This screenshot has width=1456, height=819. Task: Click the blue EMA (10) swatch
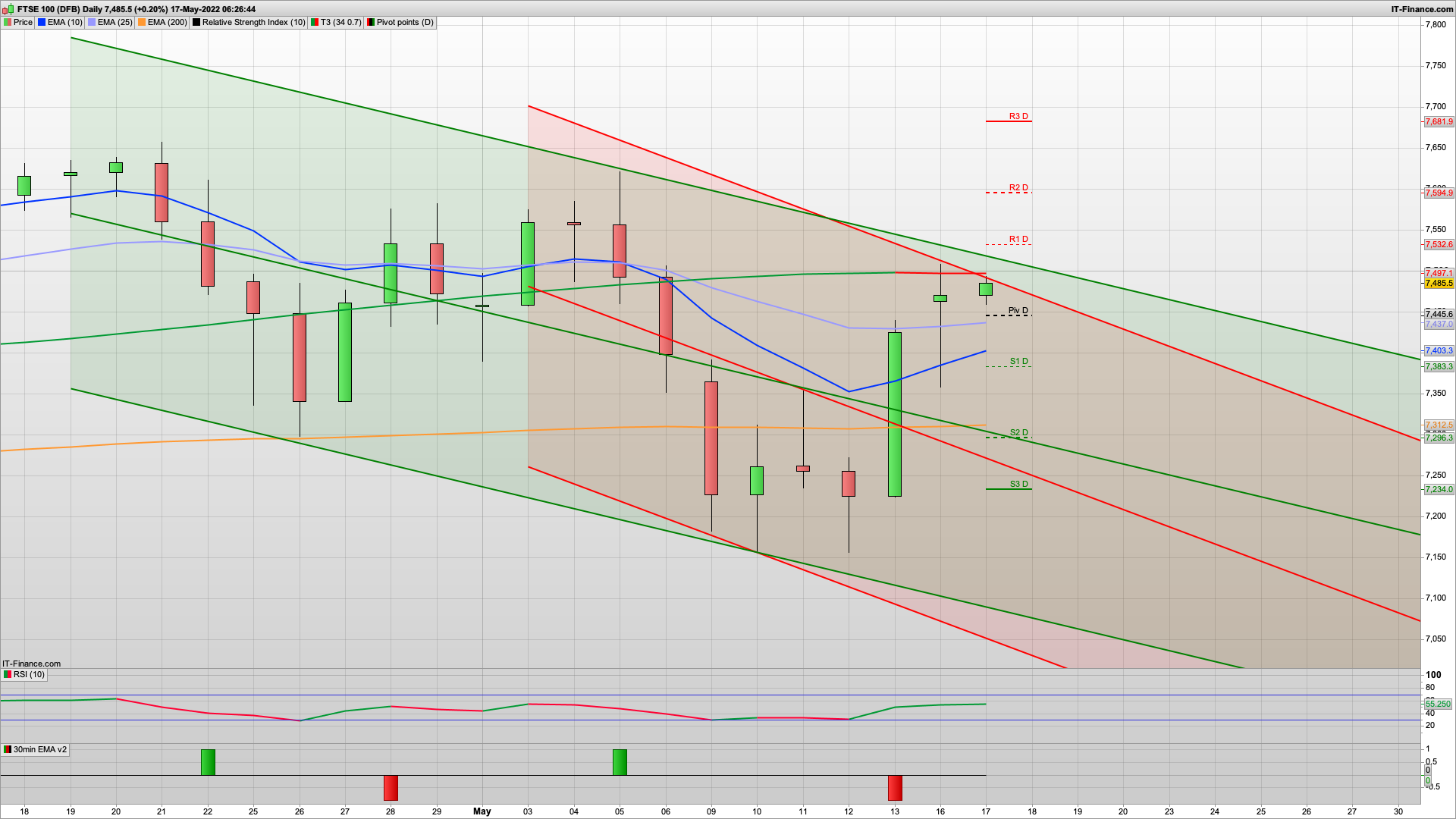(42, 22)
